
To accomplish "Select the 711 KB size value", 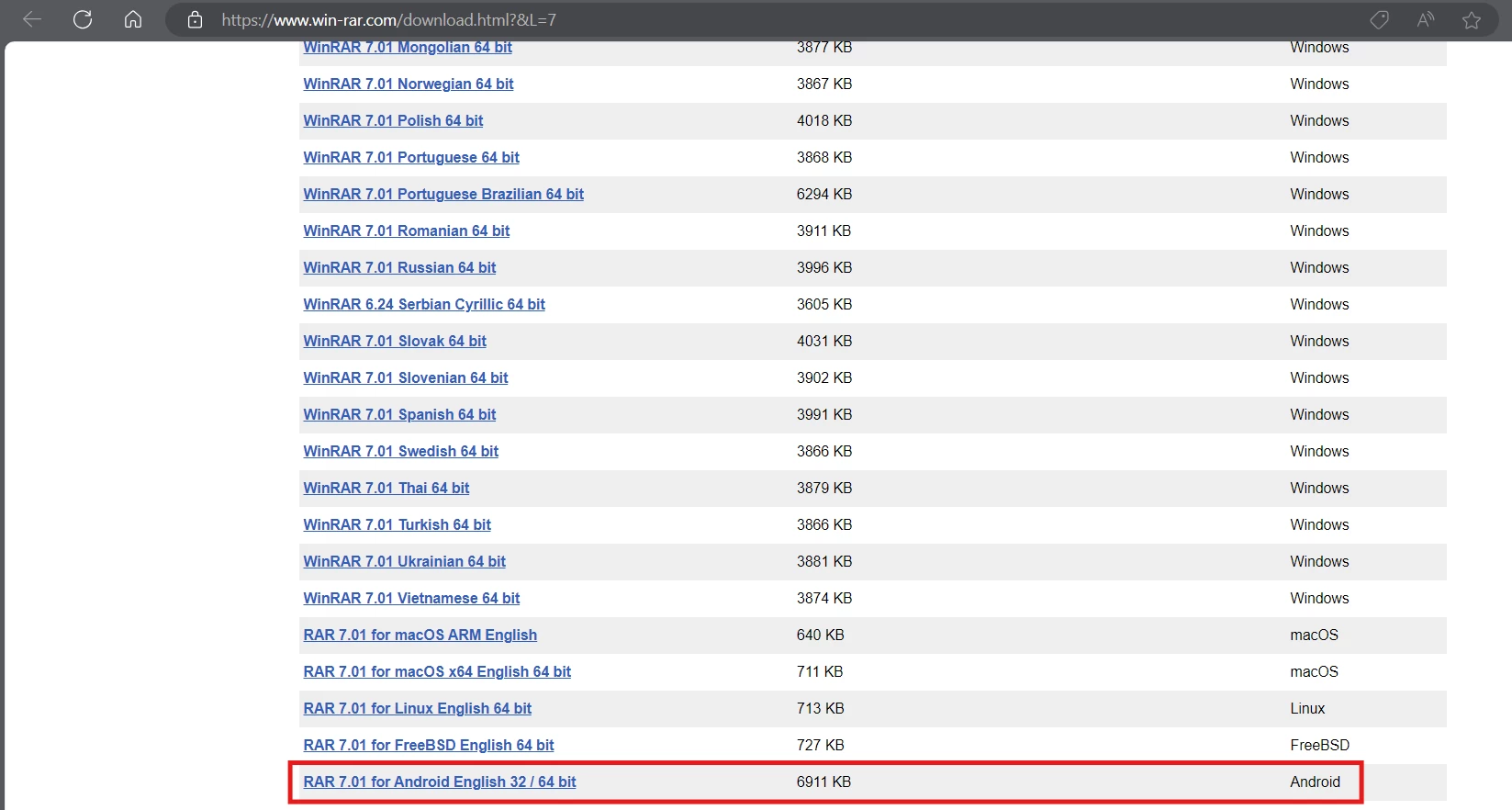I will click(x=819, y=671).
